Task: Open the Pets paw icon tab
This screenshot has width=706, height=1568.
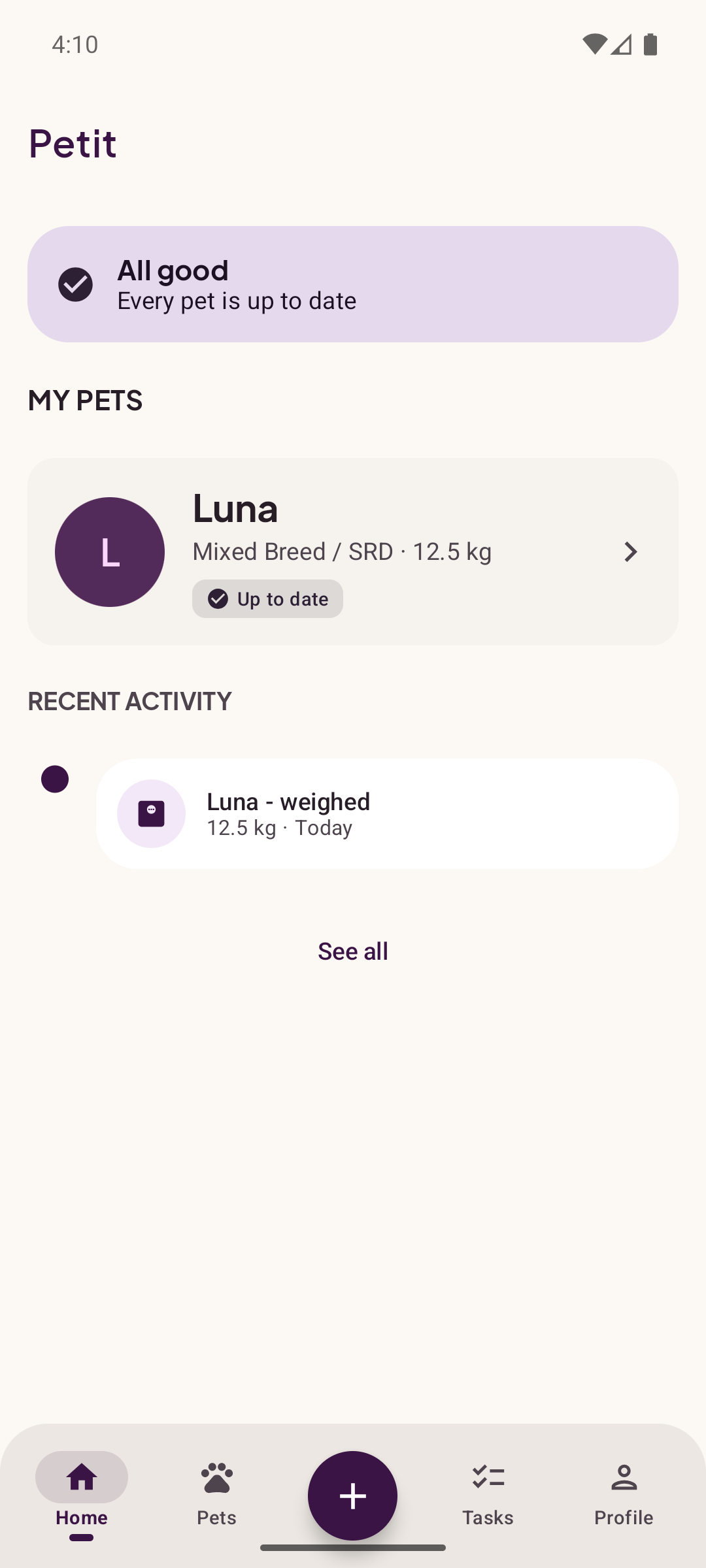Action: (x=216, y=1478)
